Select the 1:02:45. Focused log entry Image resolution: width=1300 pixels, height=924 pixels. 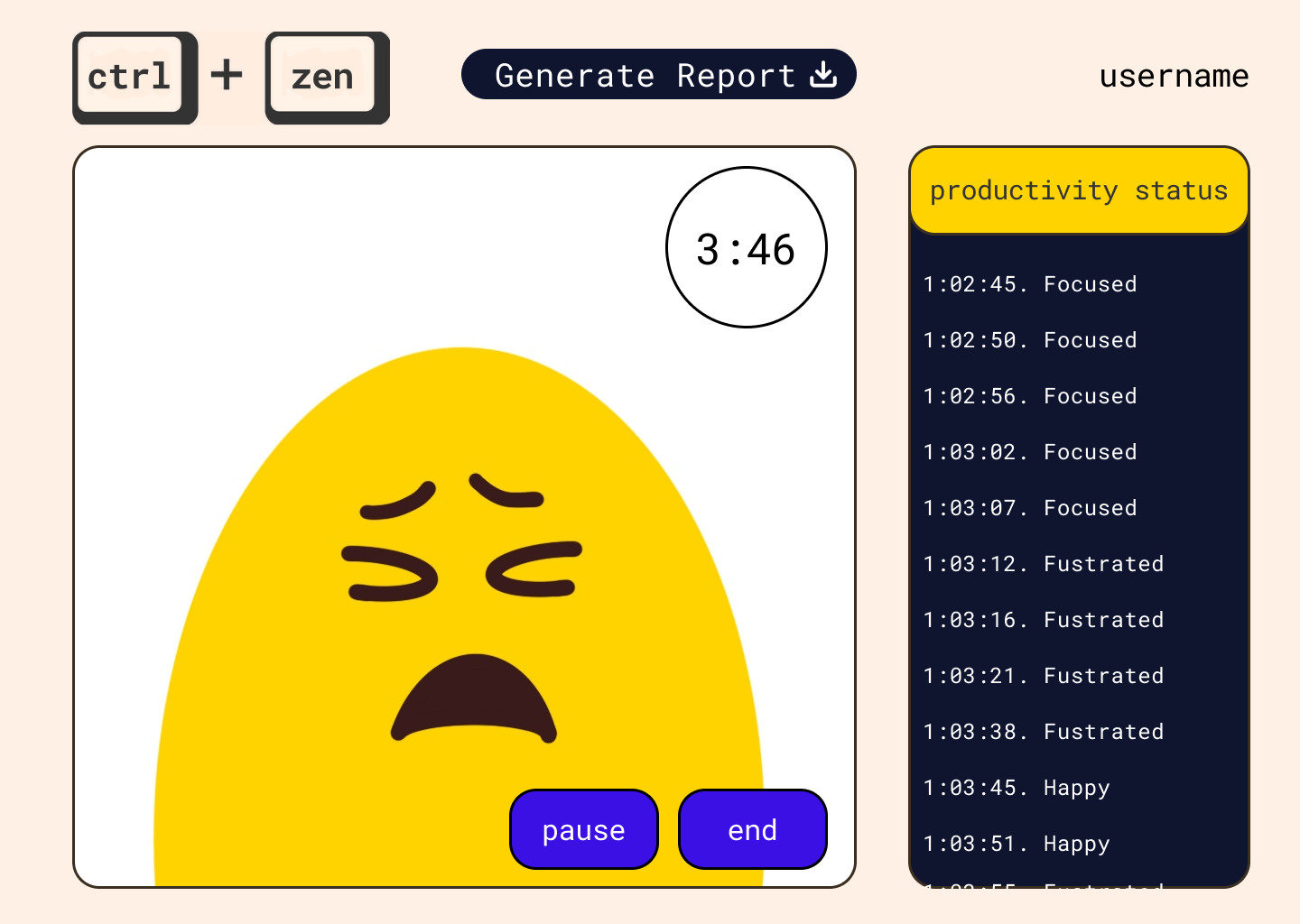1030,284
